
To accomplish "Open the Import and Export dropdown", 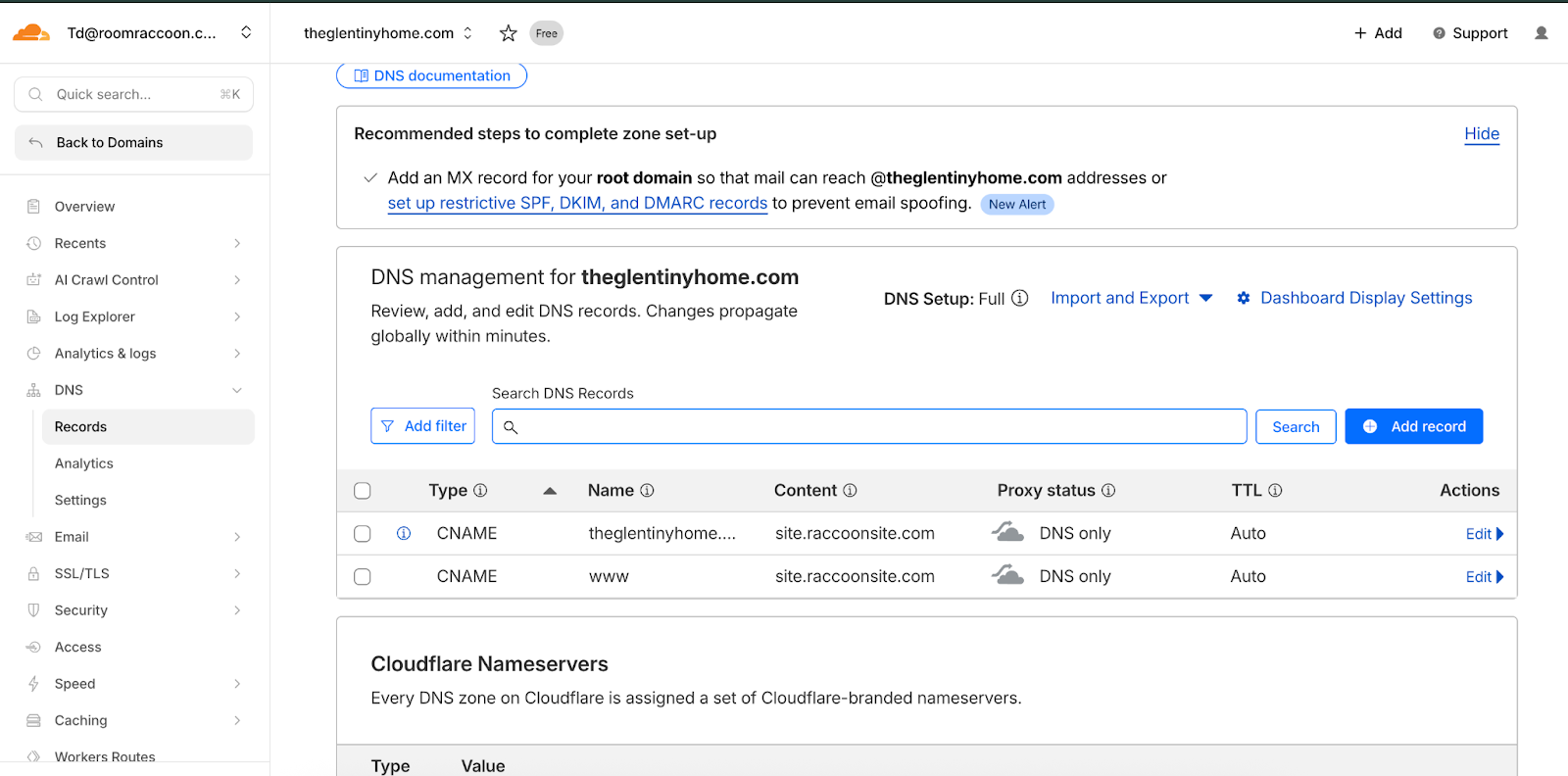I will coord(1132,298).
